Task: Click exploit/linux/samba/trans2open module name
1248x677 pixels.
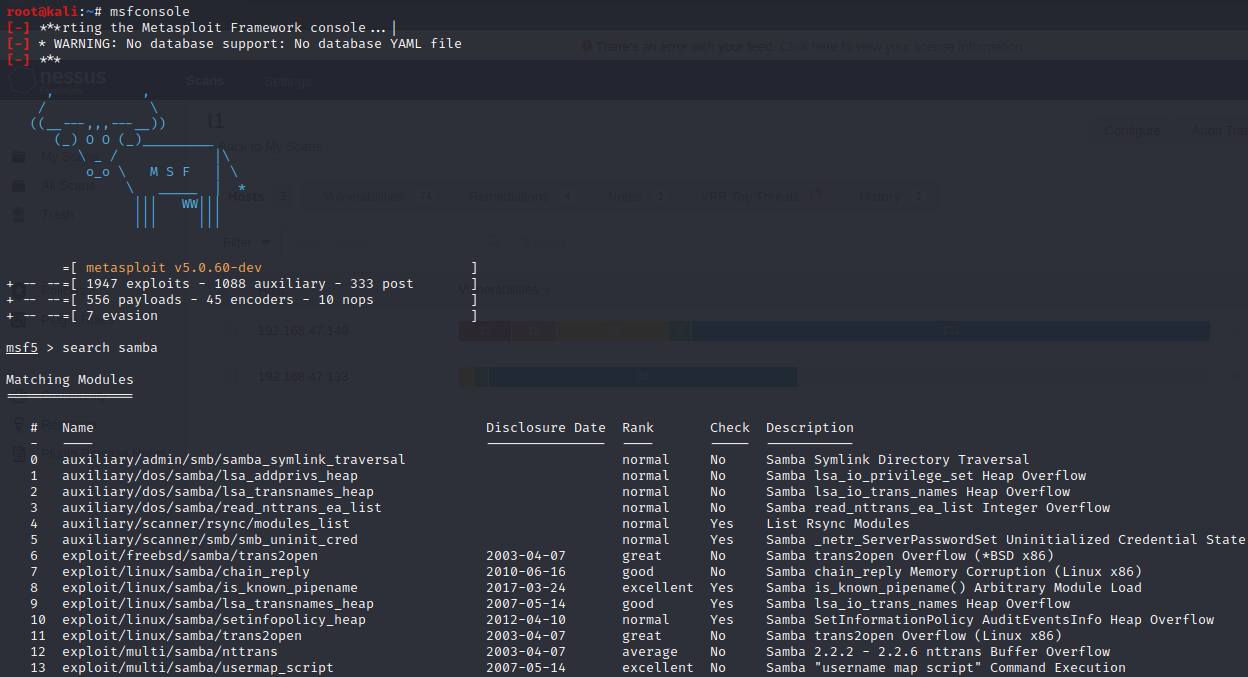Action: tap(182, 636)
